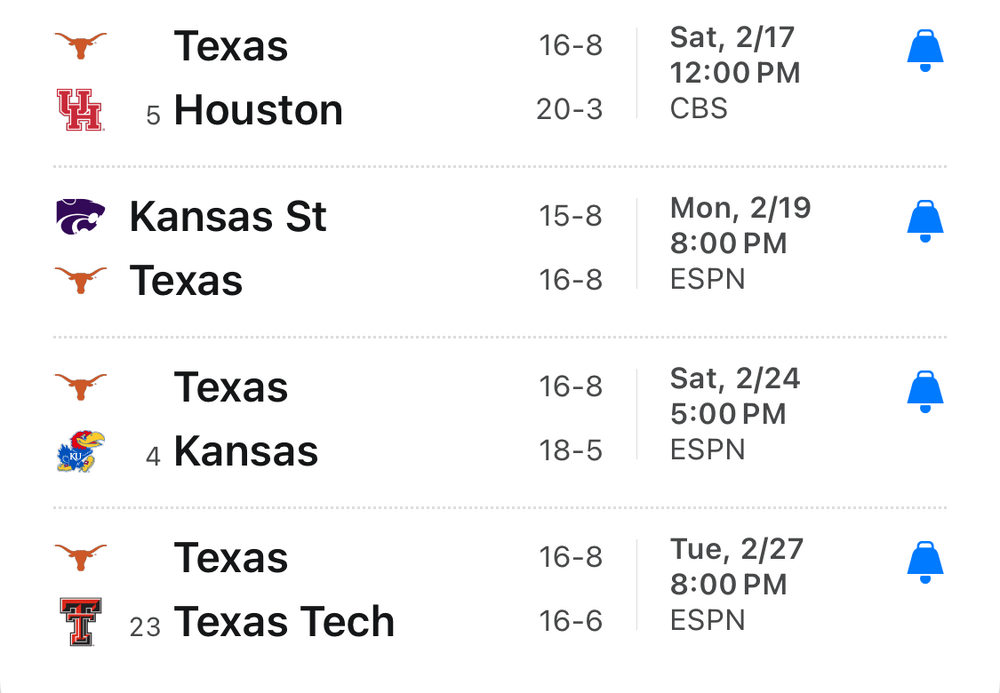
Task: Click the Kansas State Wildcats logo
Action: 80,217
